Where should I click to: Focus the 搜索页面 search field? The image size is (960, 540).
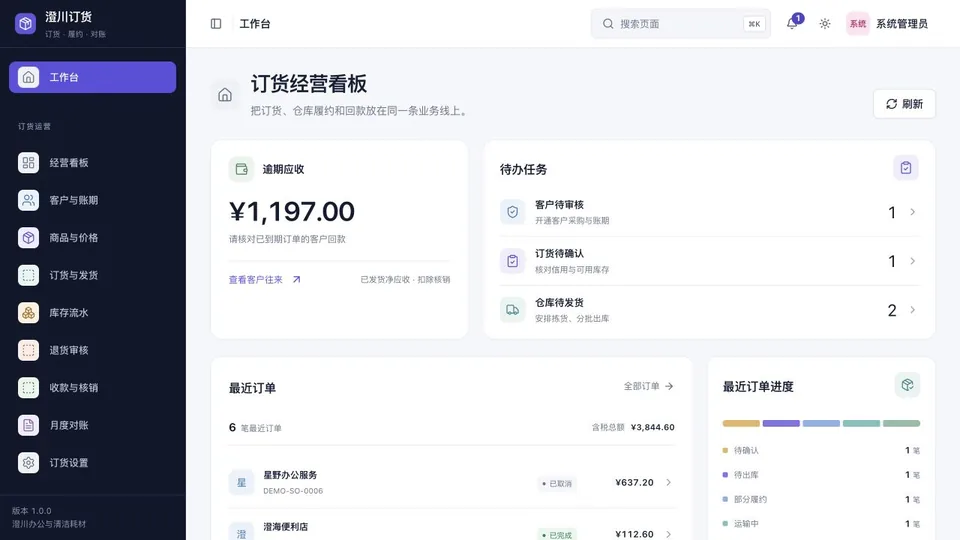click(x=680, y=24)
